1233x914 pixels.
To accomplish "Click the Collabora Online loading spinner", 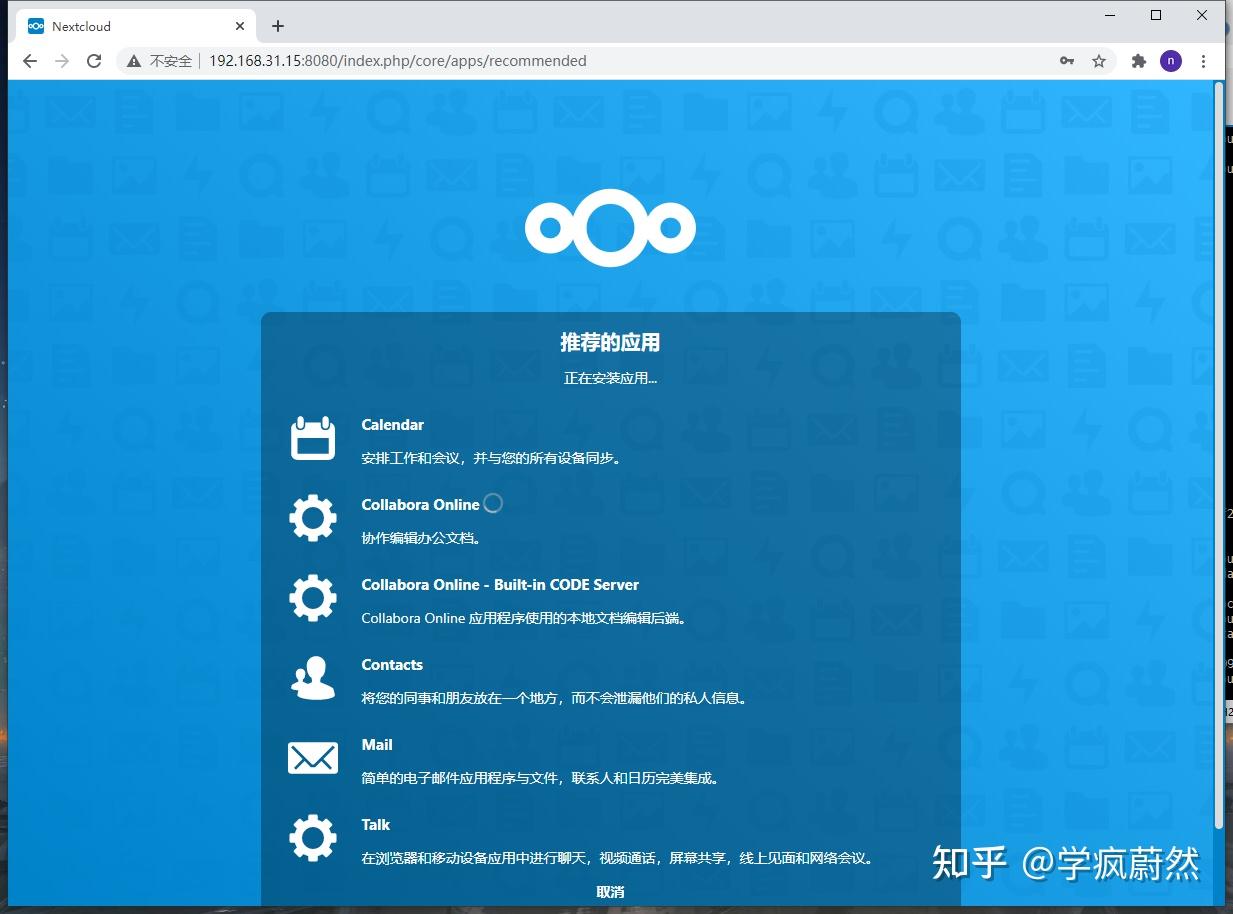I will click(x=492, y=503).
